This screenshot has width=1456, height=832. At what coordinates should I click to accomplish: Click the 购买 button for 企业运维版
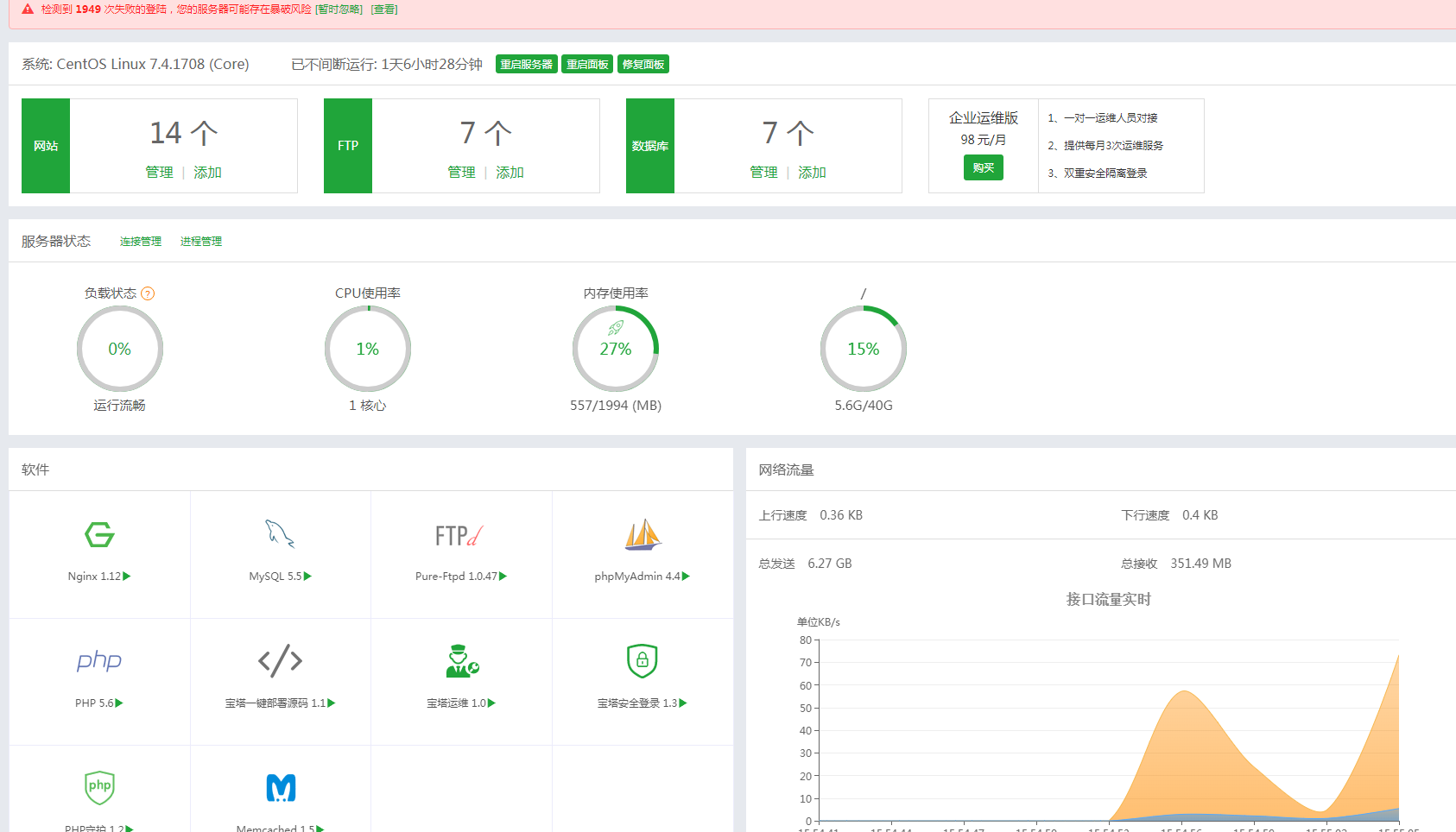tap(984, 167)
